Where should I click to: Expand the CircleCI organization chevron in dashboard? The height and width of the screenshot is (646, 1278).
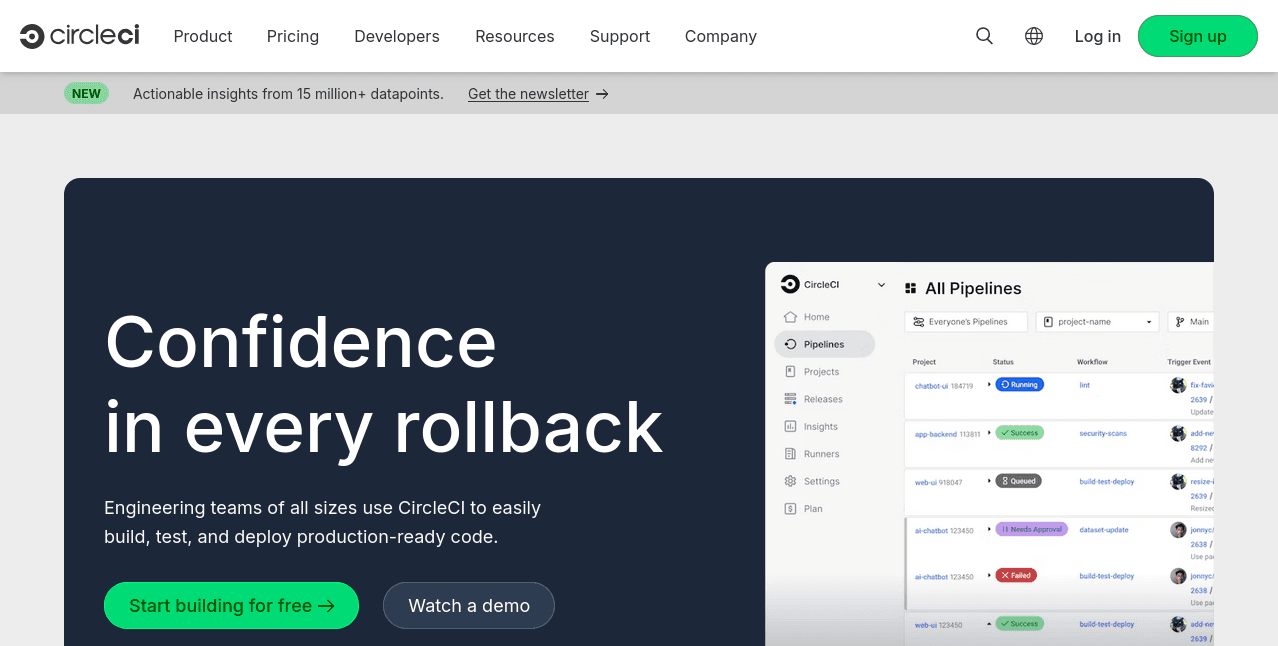pos(881,285)
